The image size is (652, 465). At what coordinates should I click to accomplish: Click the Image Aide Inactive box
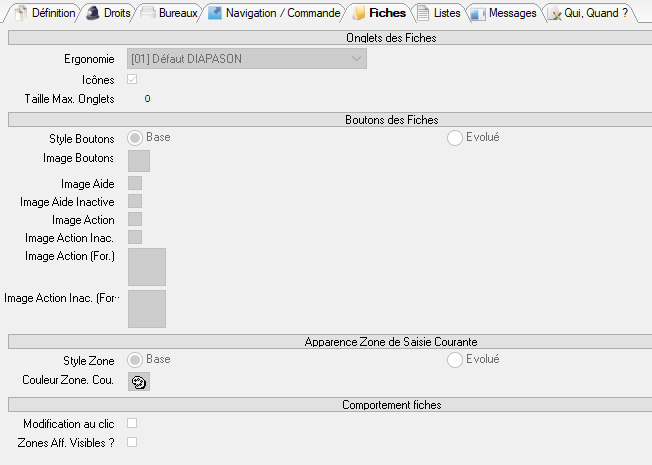tap(135, 201)
